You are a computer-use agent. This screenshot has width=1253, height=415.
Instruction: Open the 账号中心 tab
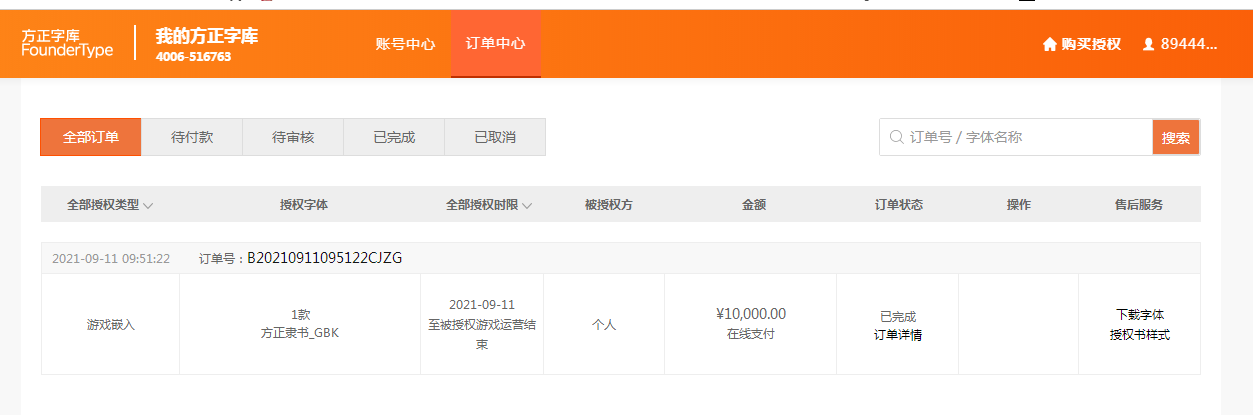[405, 44]
